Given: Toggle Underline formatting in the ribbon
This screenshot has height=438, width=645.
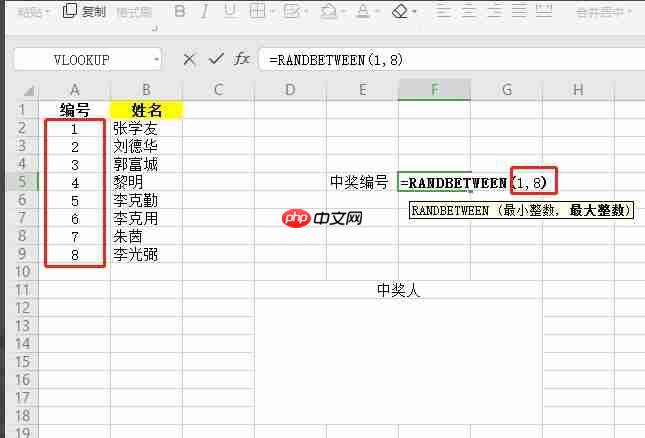Looking at the screenshot, I should coord(230,12).
